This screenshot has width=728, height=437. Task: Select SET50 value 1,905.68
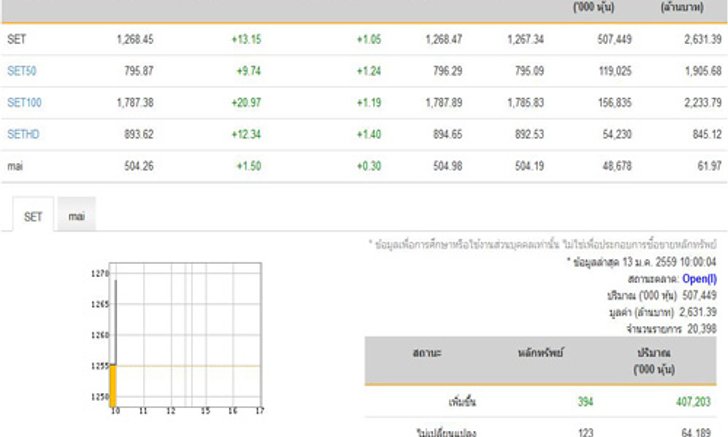[x=703, y=71]
